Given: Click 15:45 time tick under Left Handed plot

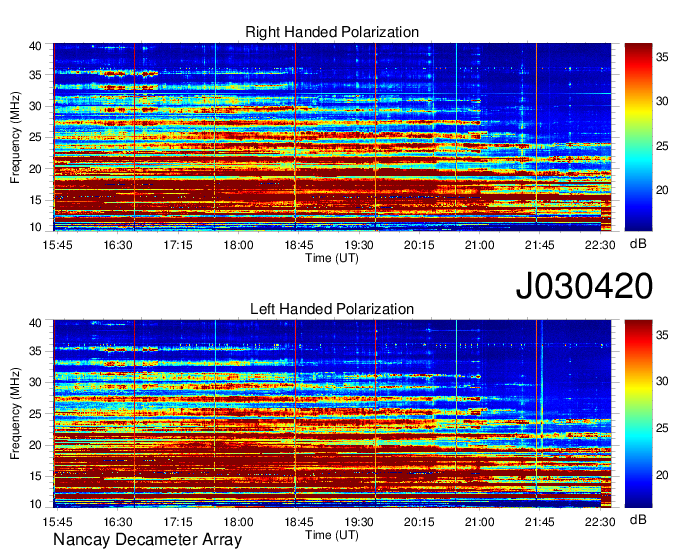Looking at the screenshot, I should tap(57, 522).
